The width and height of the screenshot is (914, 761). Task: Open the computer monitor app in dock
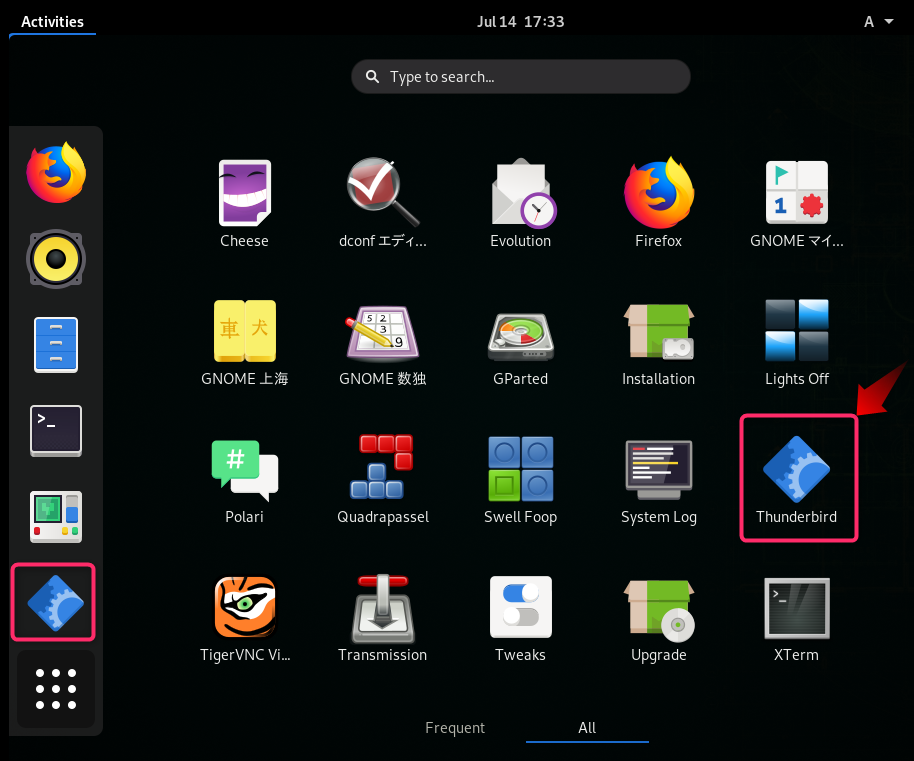coord(56,517)
